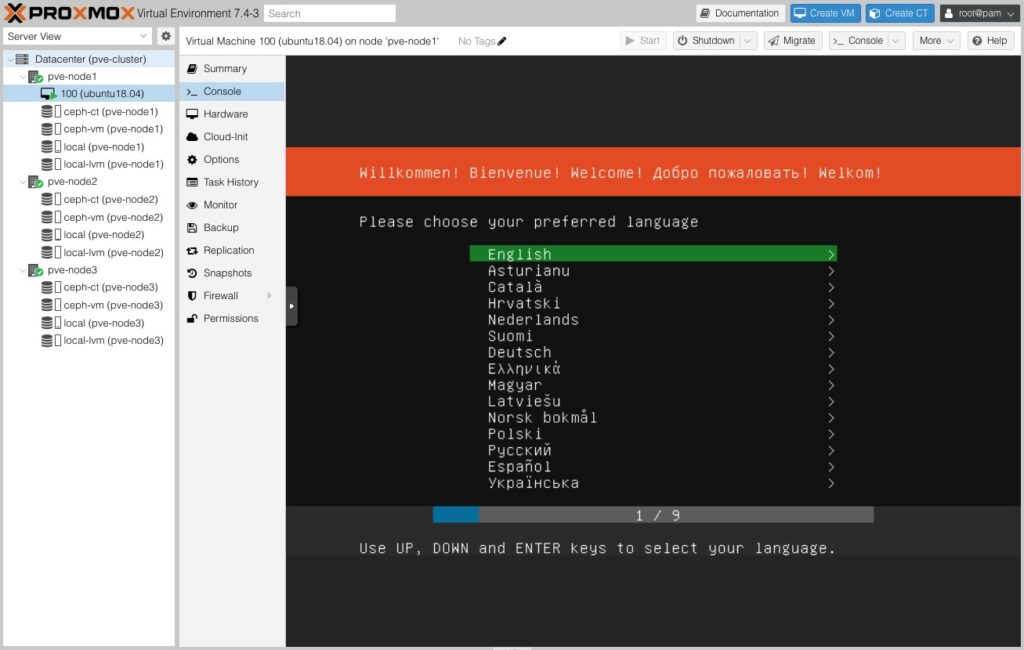Collapse the pve-node3 tree branch
Viewport: 1024px width, 650px height.
[x=23, y=270]
